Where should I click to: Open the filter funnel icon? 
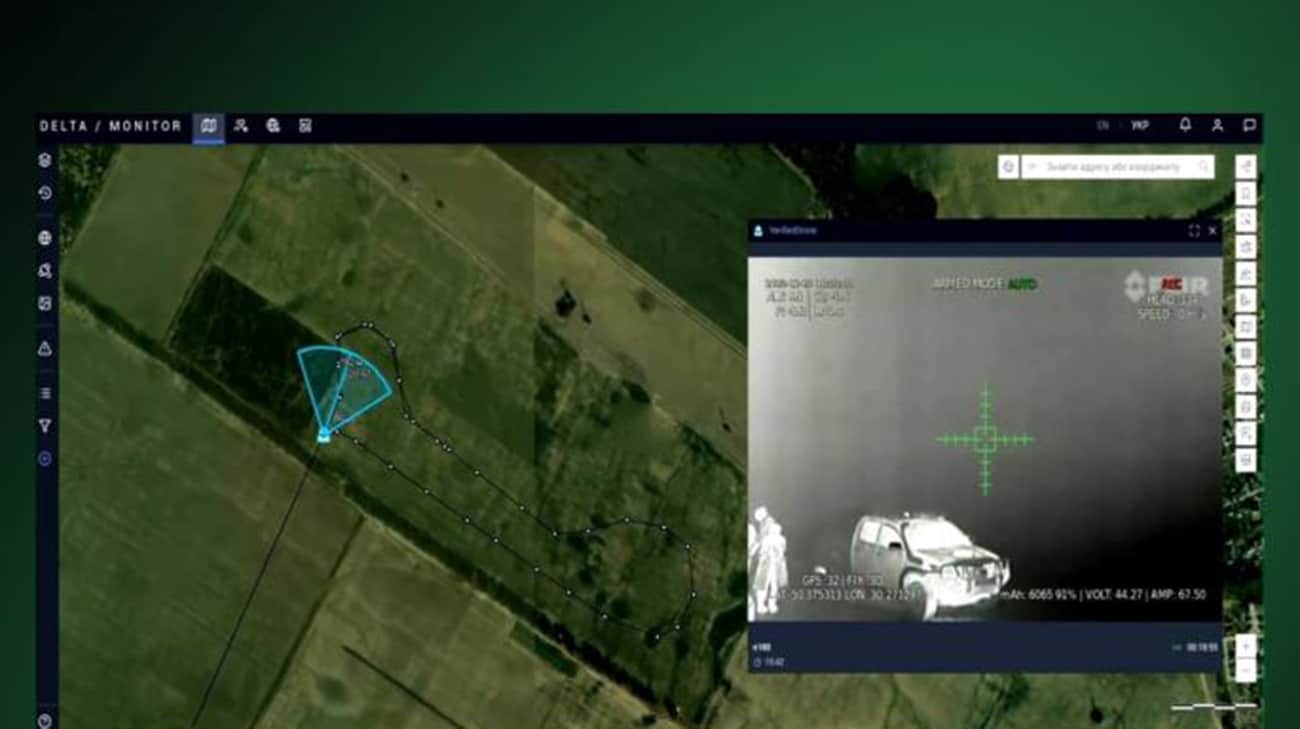coord(45,426)
